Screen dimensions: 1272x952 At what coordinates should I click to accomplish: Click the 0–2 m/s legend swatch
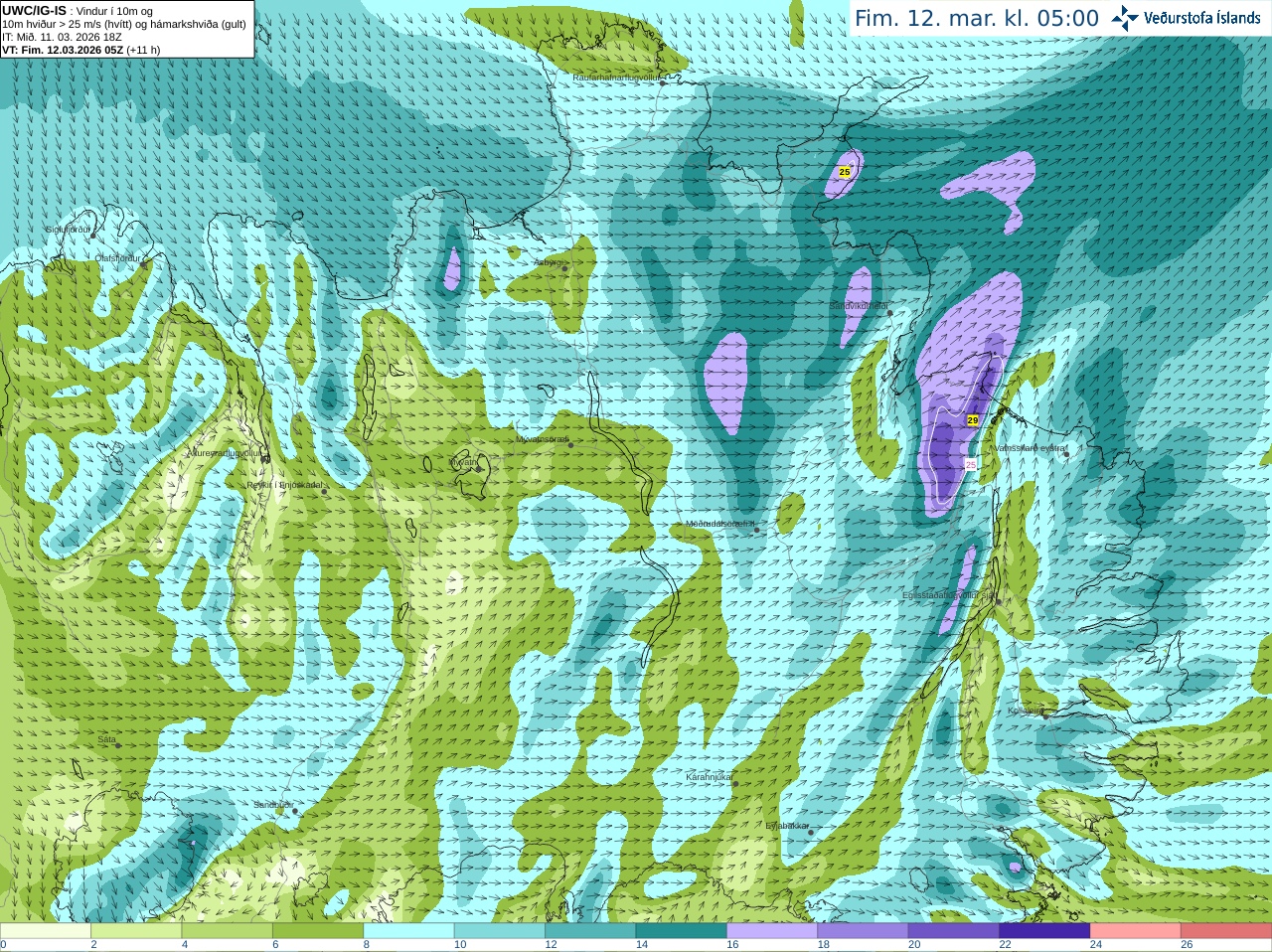click(46, 931)
